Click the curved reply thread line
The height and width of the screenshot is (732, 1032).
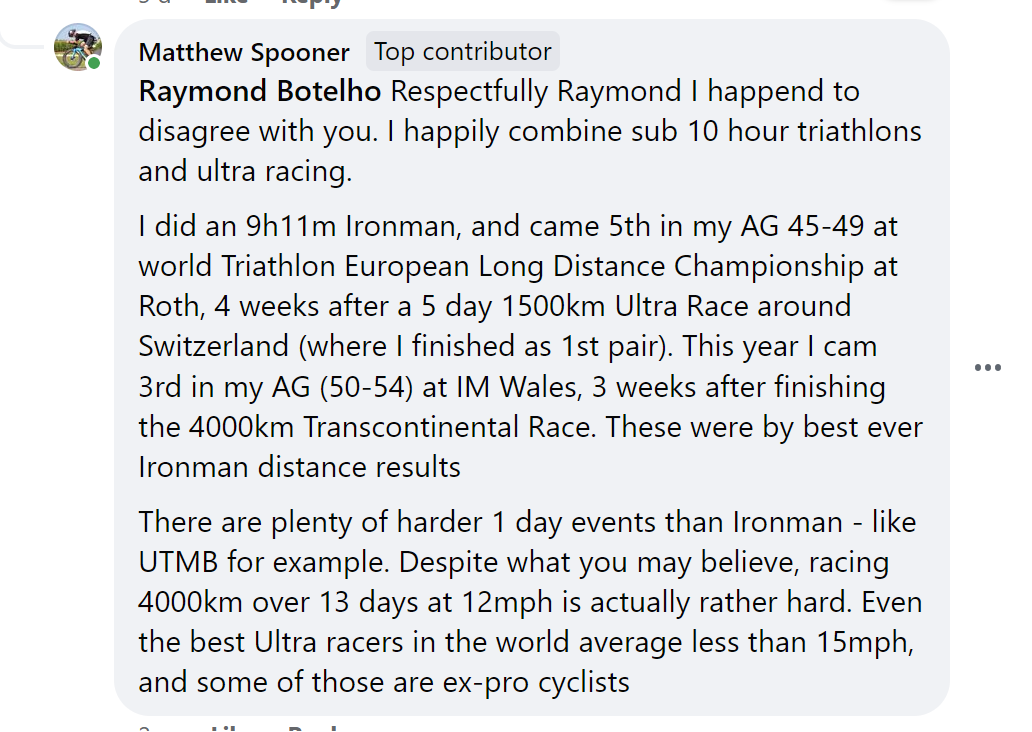(x=20, y=39)
